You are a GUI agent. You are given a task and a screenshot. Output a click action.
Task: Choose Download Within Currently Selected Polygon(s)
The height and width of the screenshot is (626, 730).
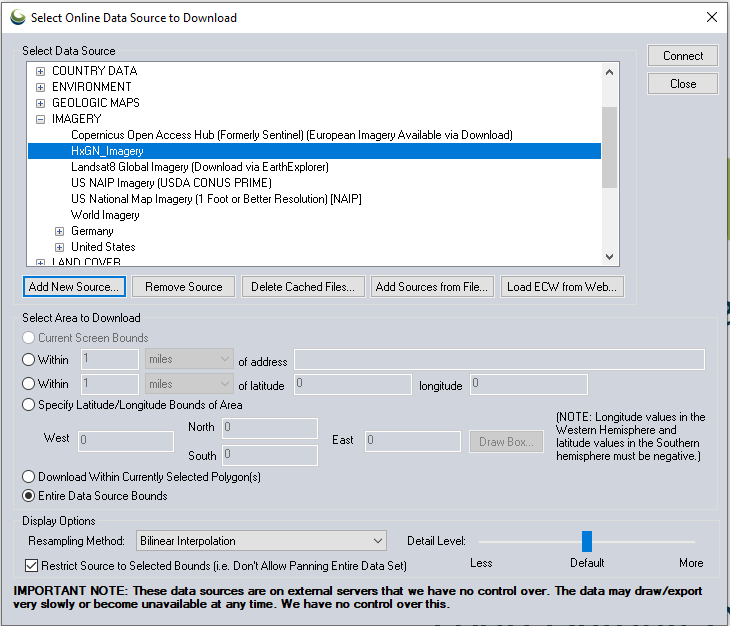click(29, 477)
